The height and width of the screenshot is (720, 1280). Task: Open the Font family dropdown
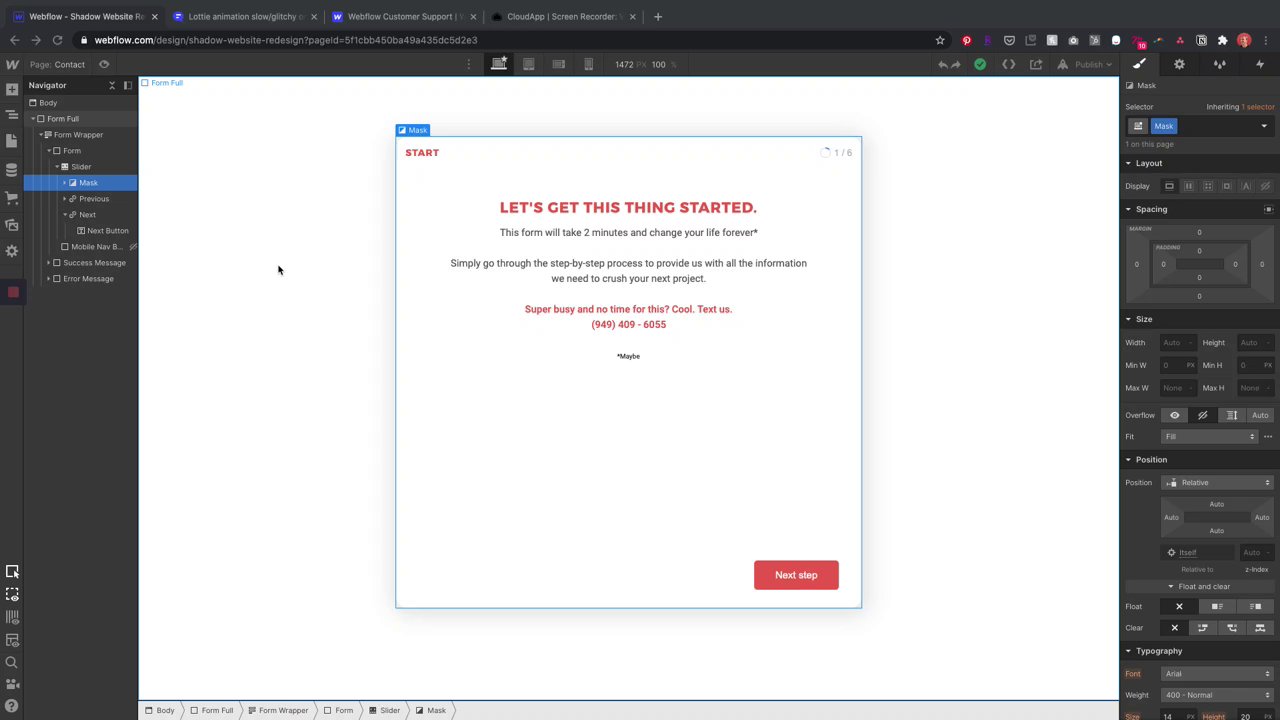coord(1218,674)
